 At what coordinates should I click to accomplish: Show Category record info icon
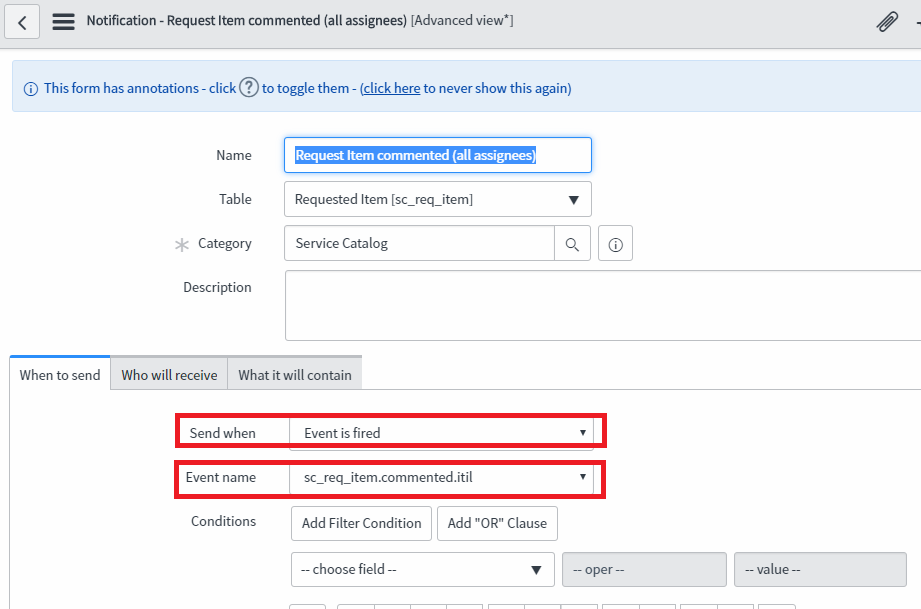[615, 244]
